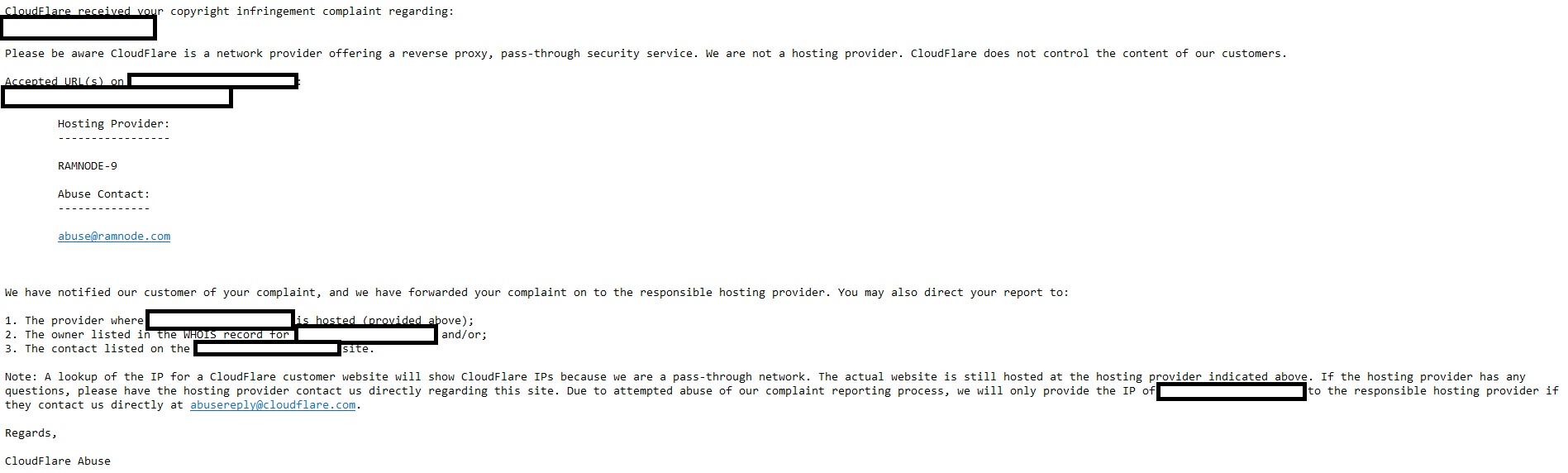Click the CloudFlare Abuse signature text
1568x473 pixels.
[58, 461]
